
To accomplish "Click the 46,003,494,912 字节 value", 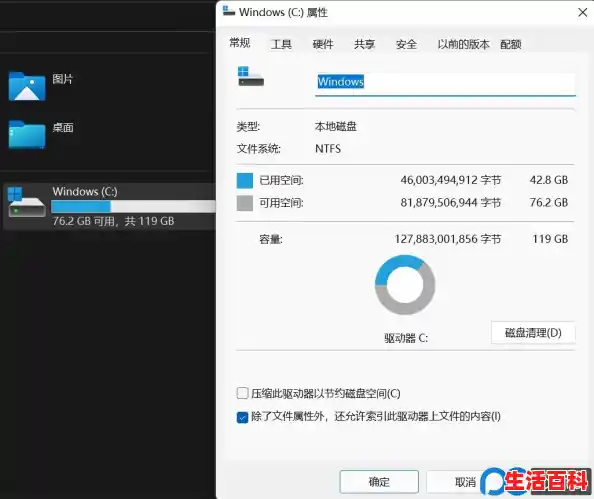I will coord(450,180).
